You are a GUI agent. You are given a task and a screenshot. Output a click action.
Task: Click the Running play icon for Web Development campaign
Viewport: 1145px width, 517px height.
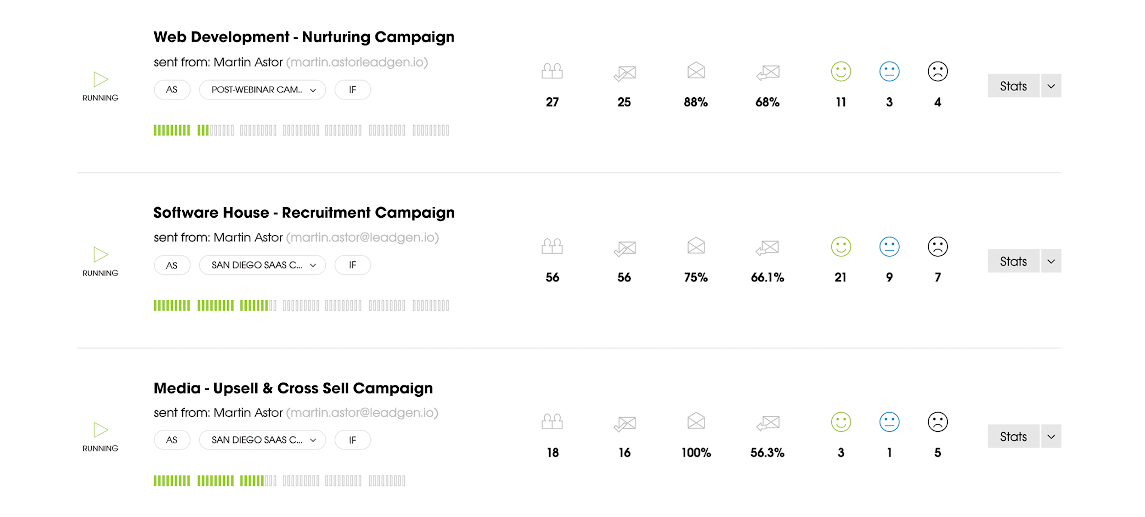tap(100, 79)
